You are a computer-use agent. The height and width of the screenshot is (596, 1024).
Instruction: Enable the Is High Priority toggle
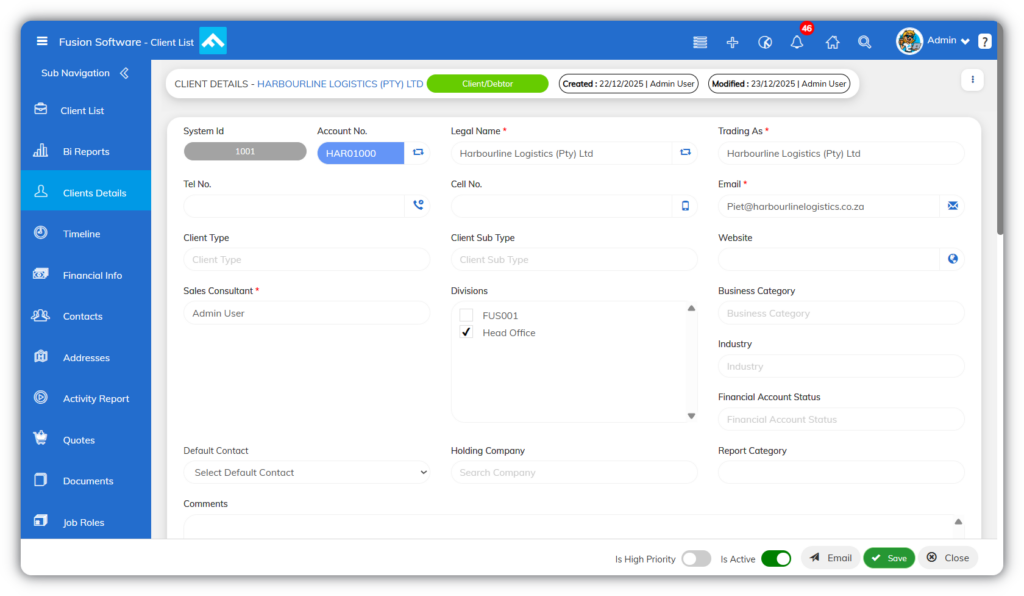pyautogui.click(x=696, y=559)
